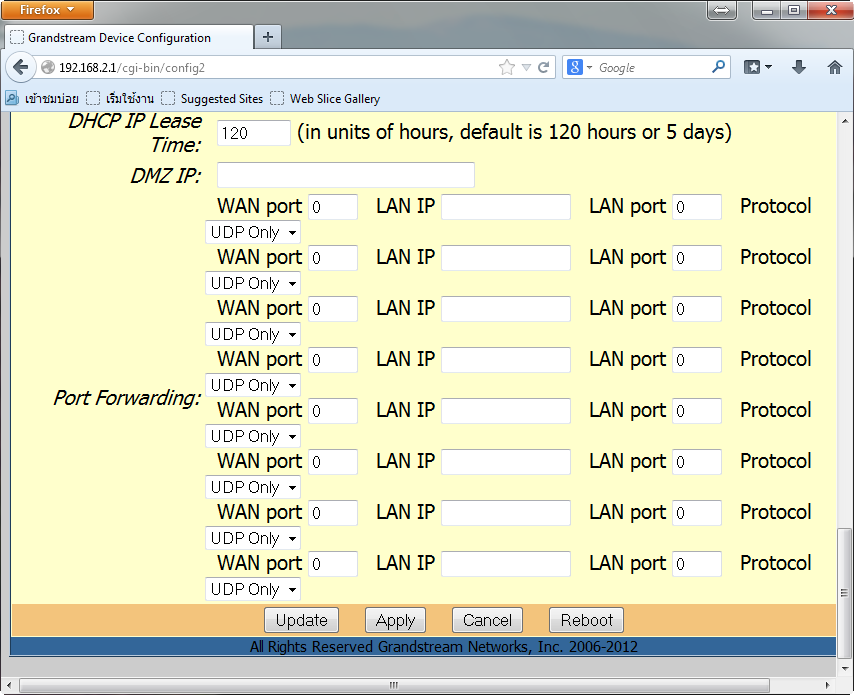Open the URL history dropdown arrow
The height and width of the screenshot is (695, 854).
pos(526,68)
